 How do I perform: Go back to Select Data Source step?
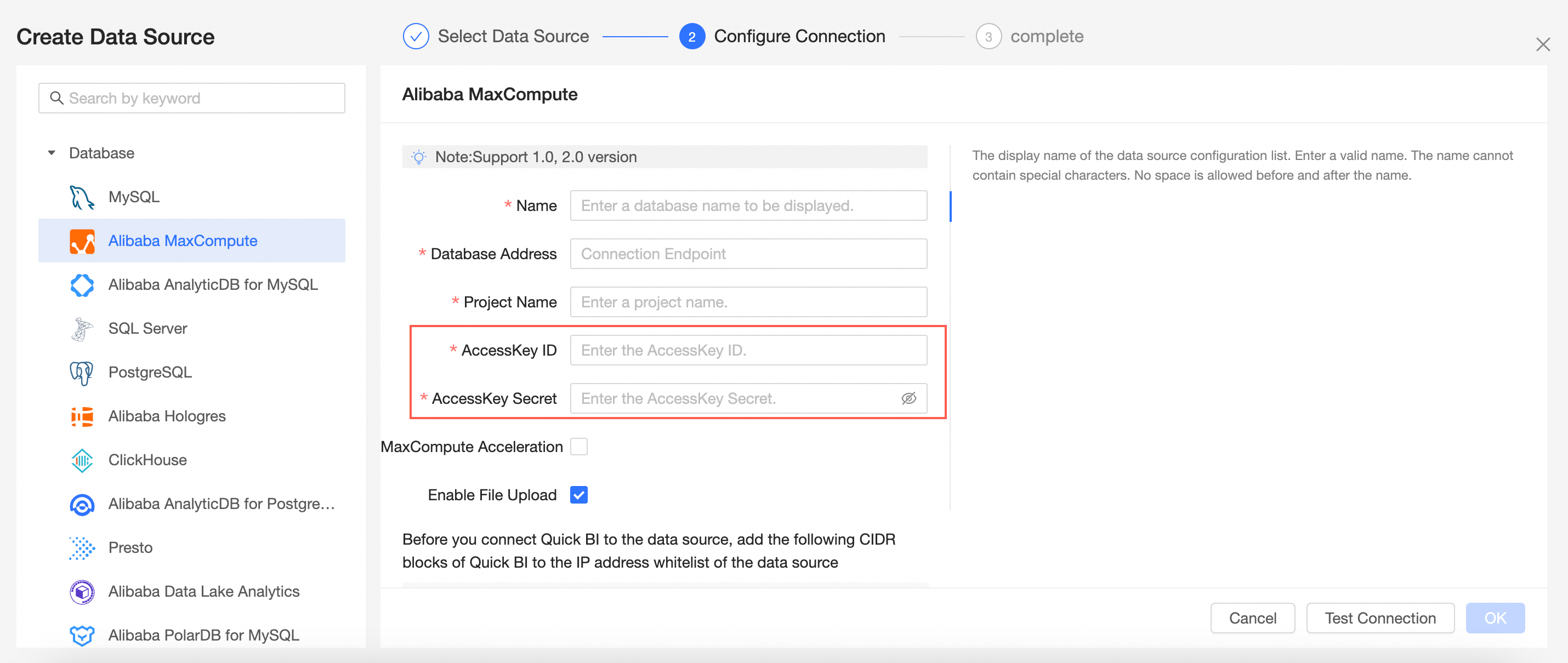[513, 37]
